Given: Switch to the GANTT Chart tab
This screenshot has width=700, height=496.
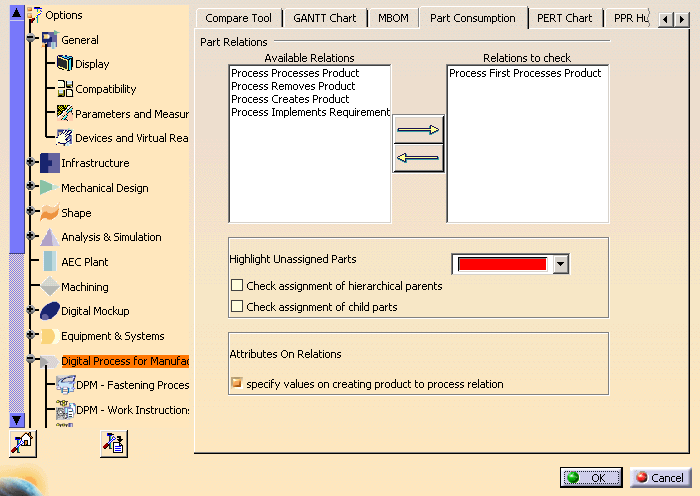Looking at the screenshot, I should (x=324, y=18).
